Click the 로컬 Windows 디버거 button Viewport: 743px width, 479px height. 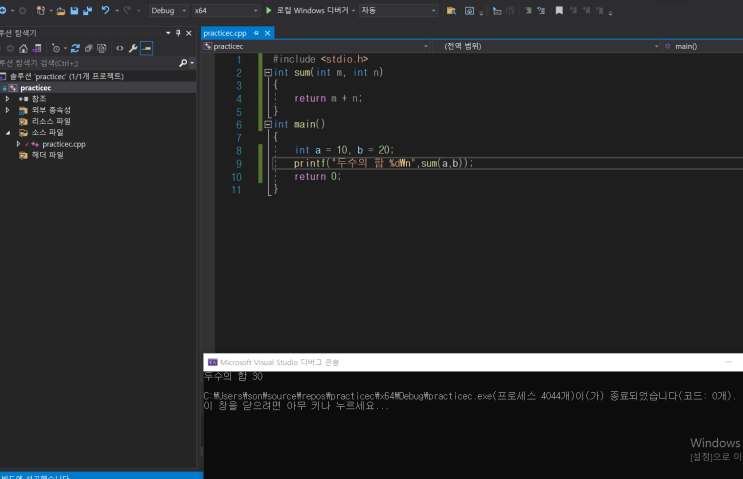point(312,10)
